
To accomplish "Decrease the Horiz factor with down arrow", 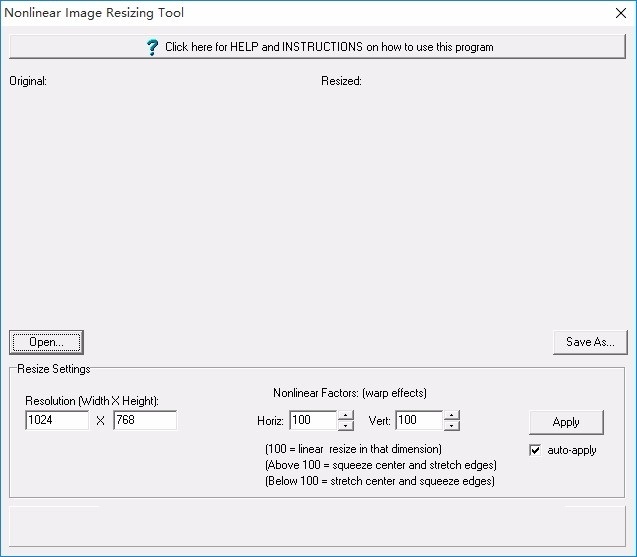I will point(345,426).
